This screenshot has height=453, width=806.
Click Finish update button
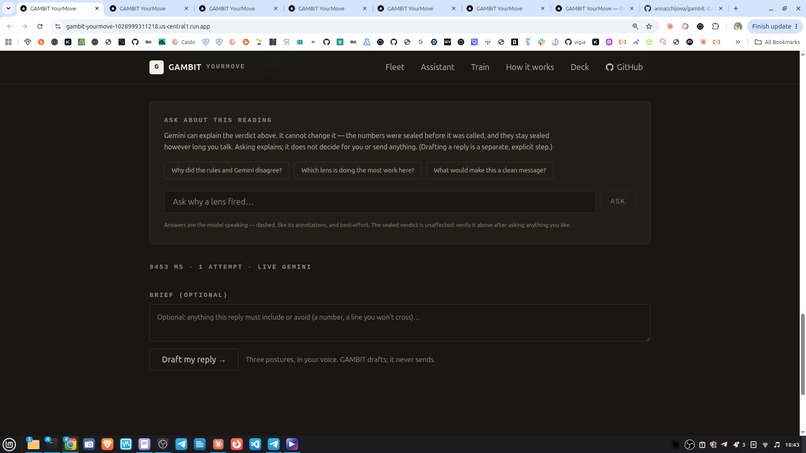tap(775, 26)
